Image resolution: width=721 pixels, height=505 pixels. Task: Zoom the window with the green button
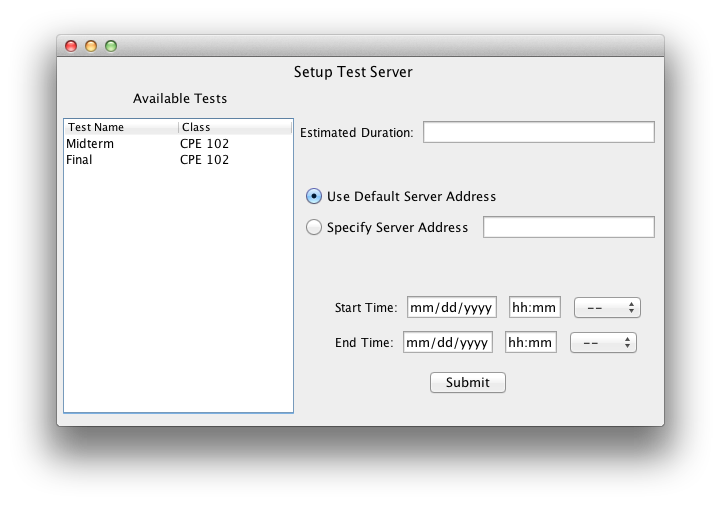(x=111, y=46)
